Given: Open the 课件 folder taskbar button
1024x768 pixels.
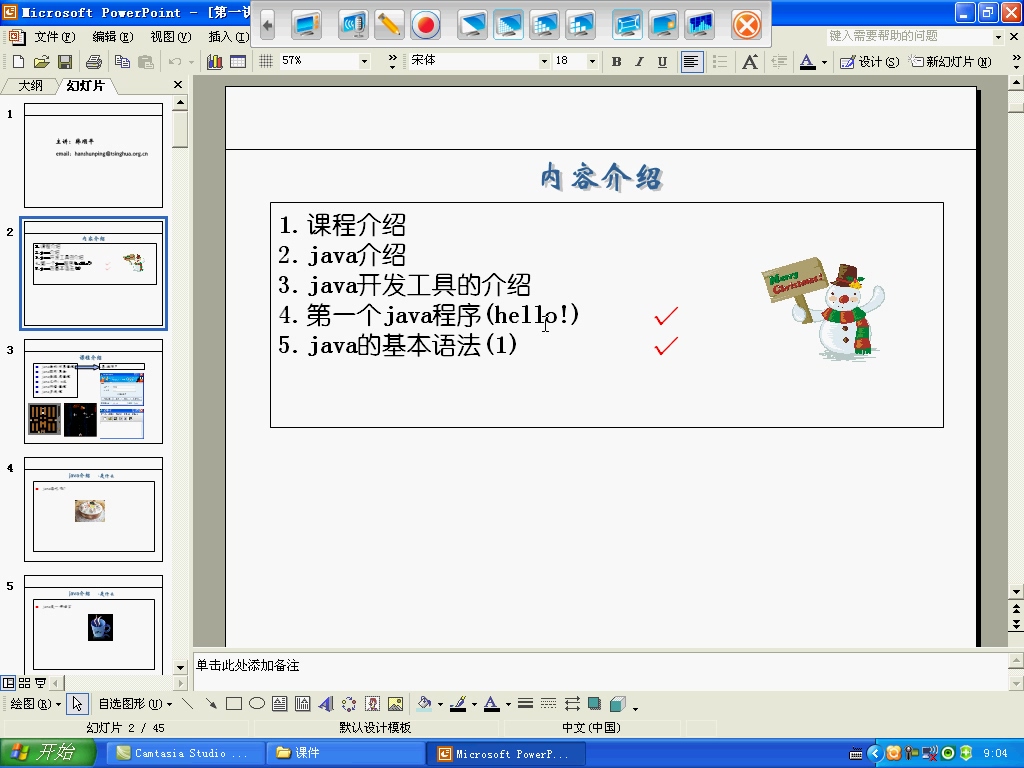Looking at the screenshot, I should pyautogui.click(x=346, y=753).
